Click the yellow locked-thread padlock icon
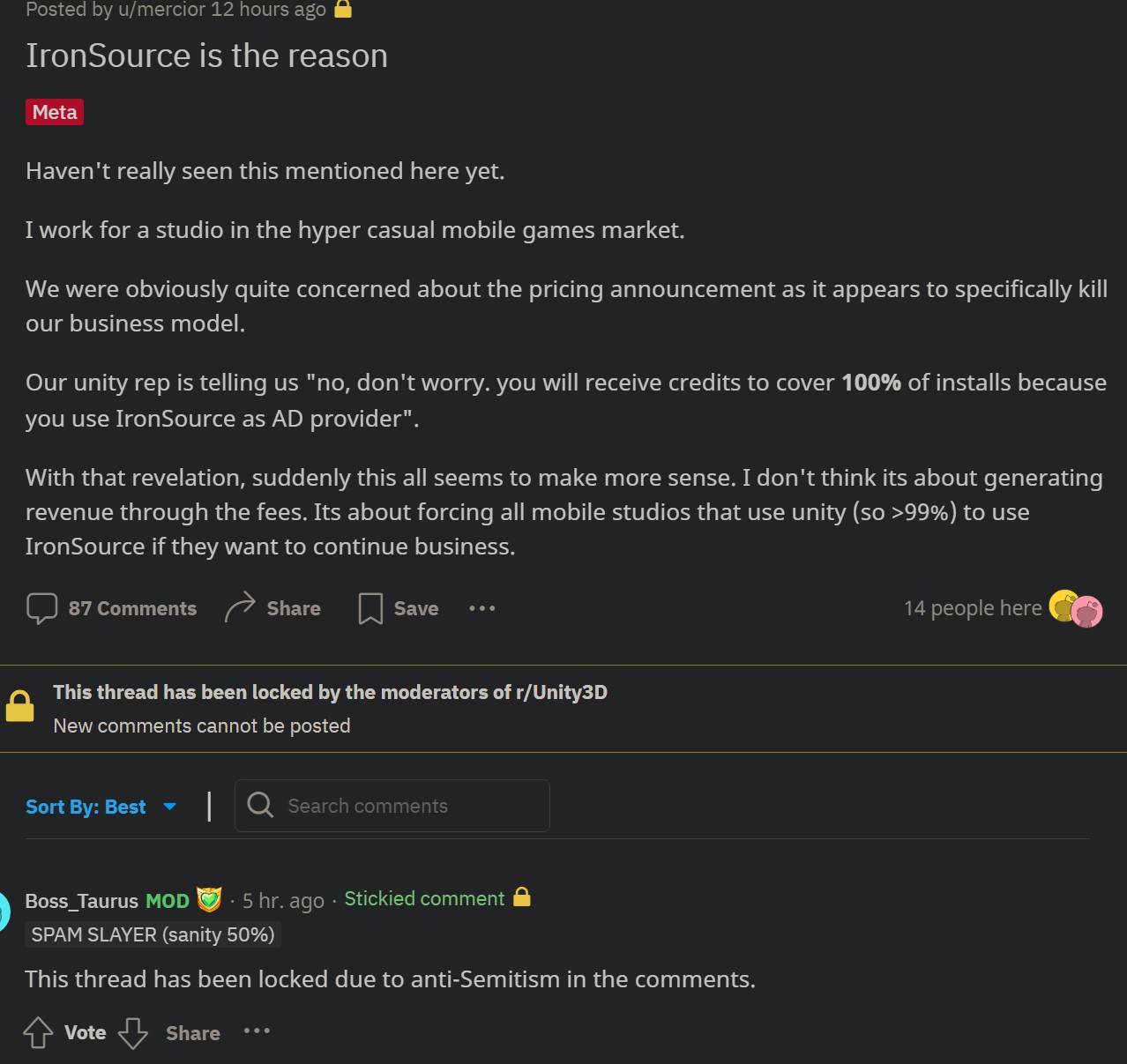Image resolution: width=1127 pixels, height=1064 pixels. pyautogui.click(x=19, y=706)
